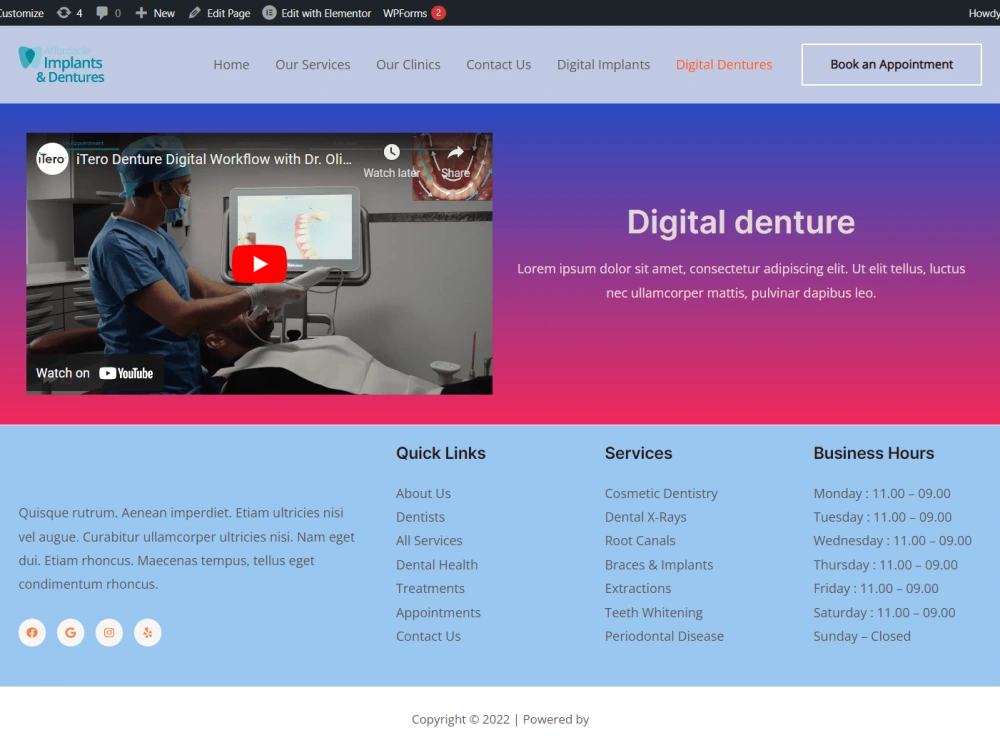
Task: Click the Book an Appointment button
Action: click(892, 64)
